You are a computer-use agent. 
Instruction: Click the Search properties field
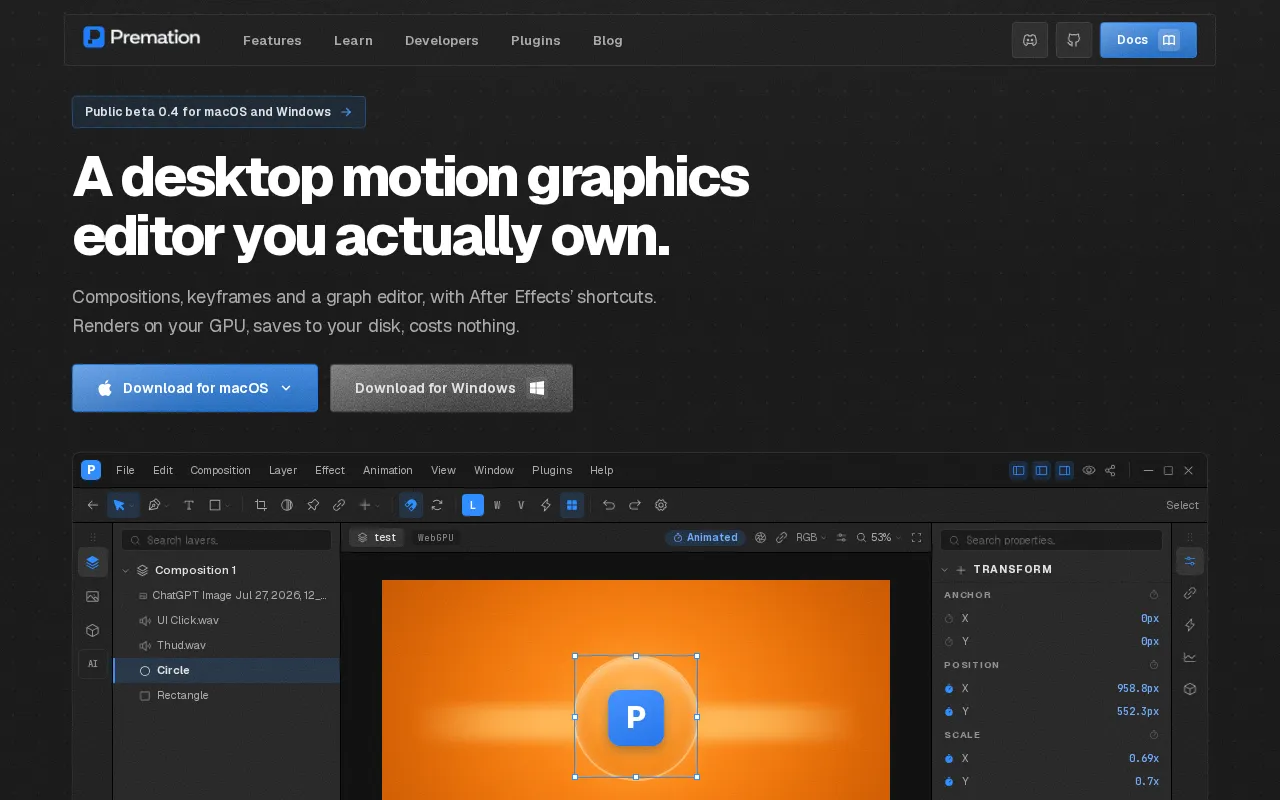pos(1051,540)
